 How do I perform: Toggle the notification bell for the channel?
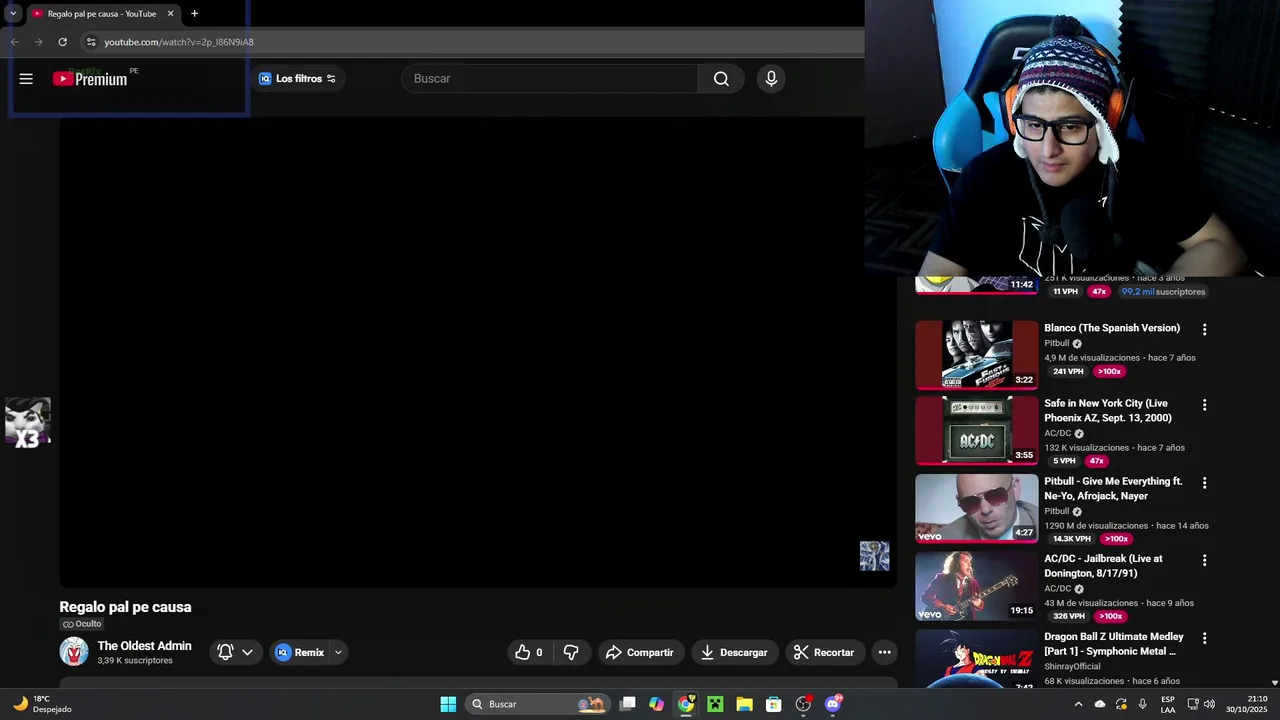225,652
